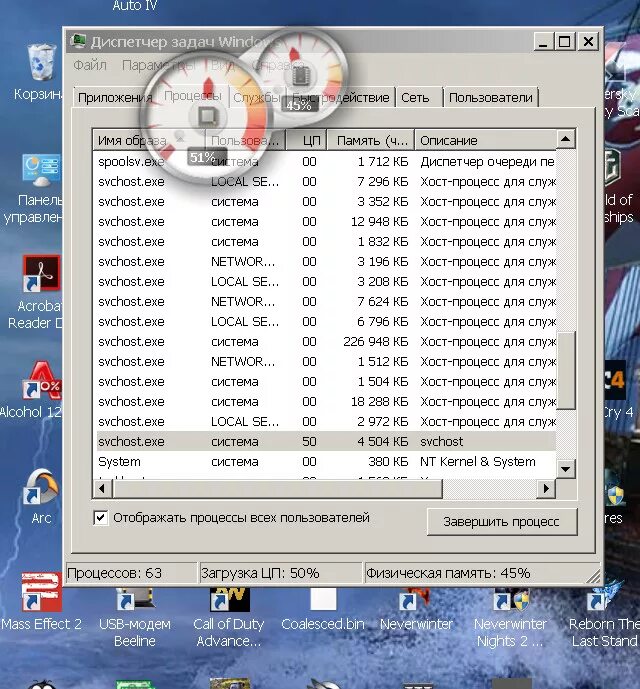The image size is (640, 689).
Task: Select svchost.exe with 7 624 КБ memory
Action: [324, 301]
